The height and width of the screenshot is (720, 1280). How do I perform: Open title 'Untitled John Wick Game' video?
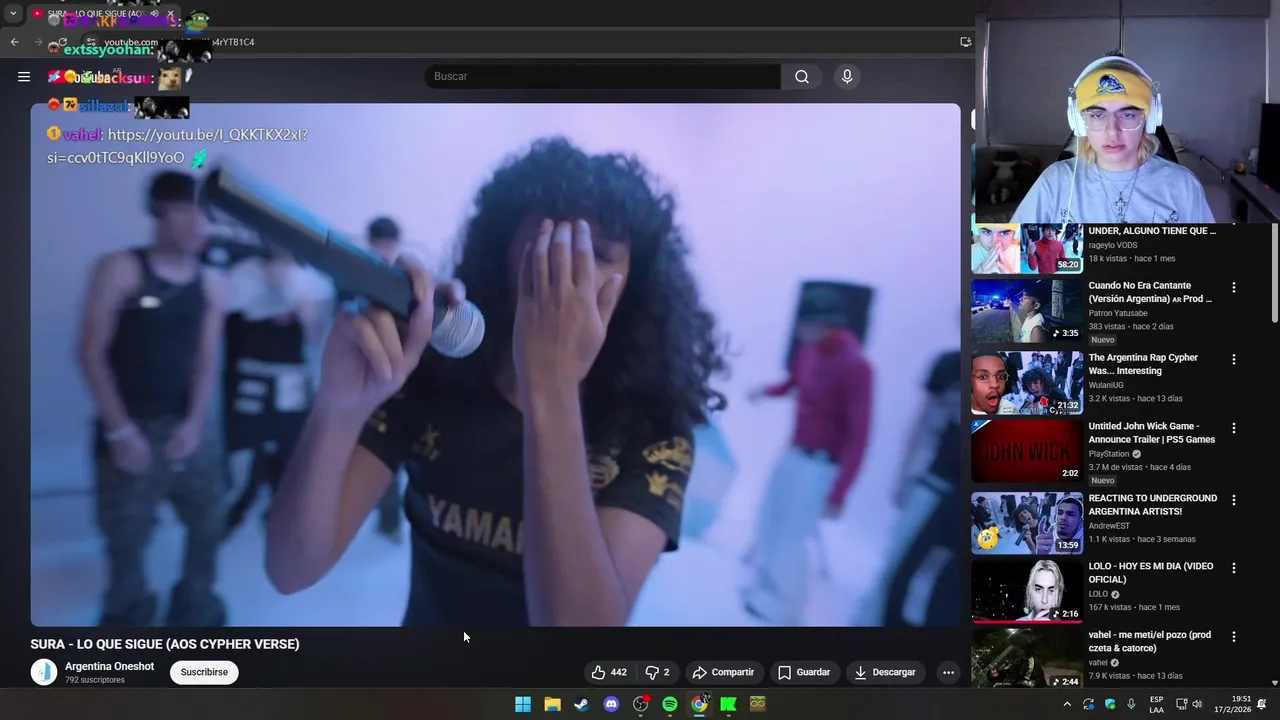(x=1152, y=433)
